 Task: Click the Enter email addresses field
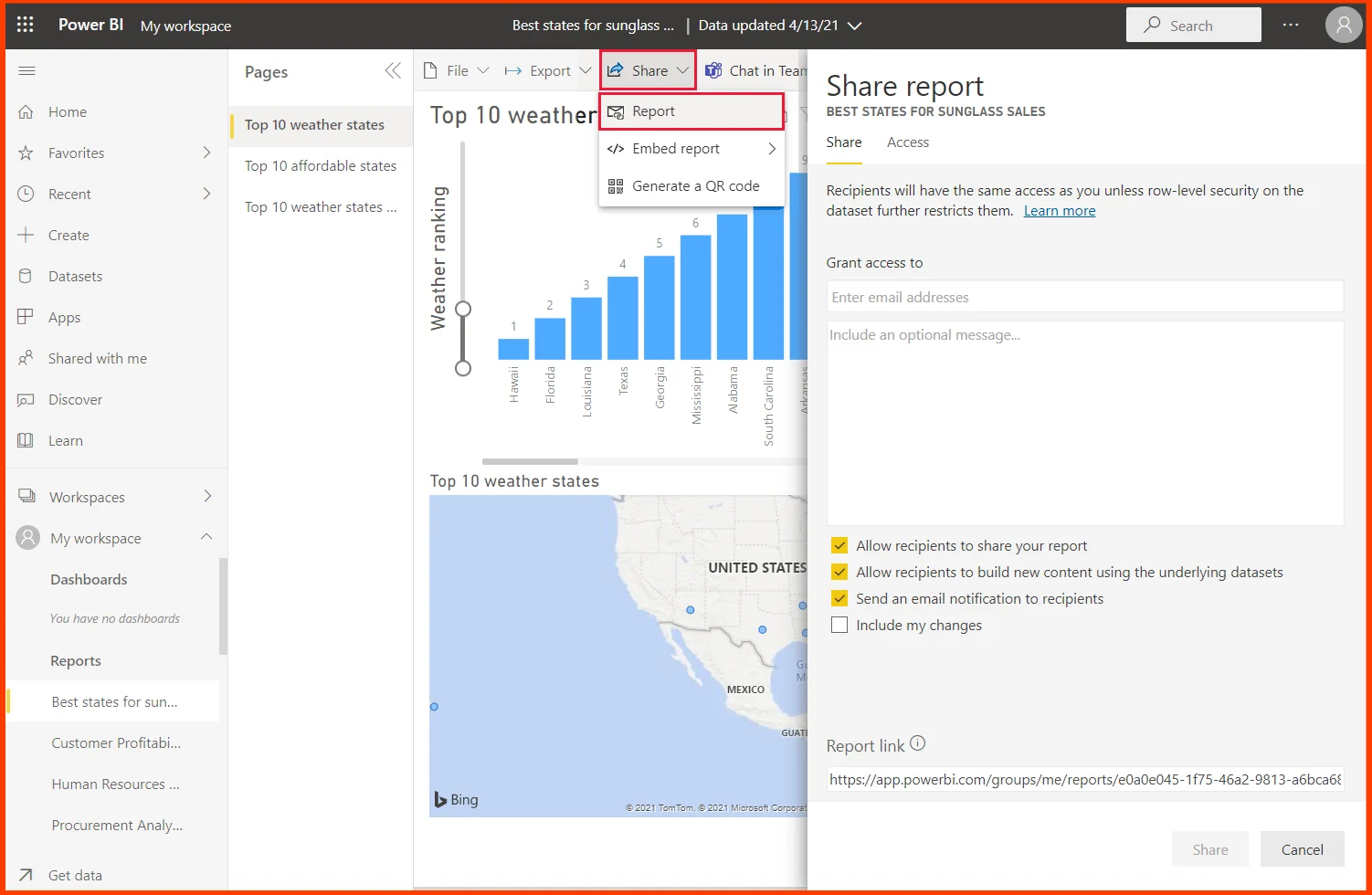(1085, 297)
